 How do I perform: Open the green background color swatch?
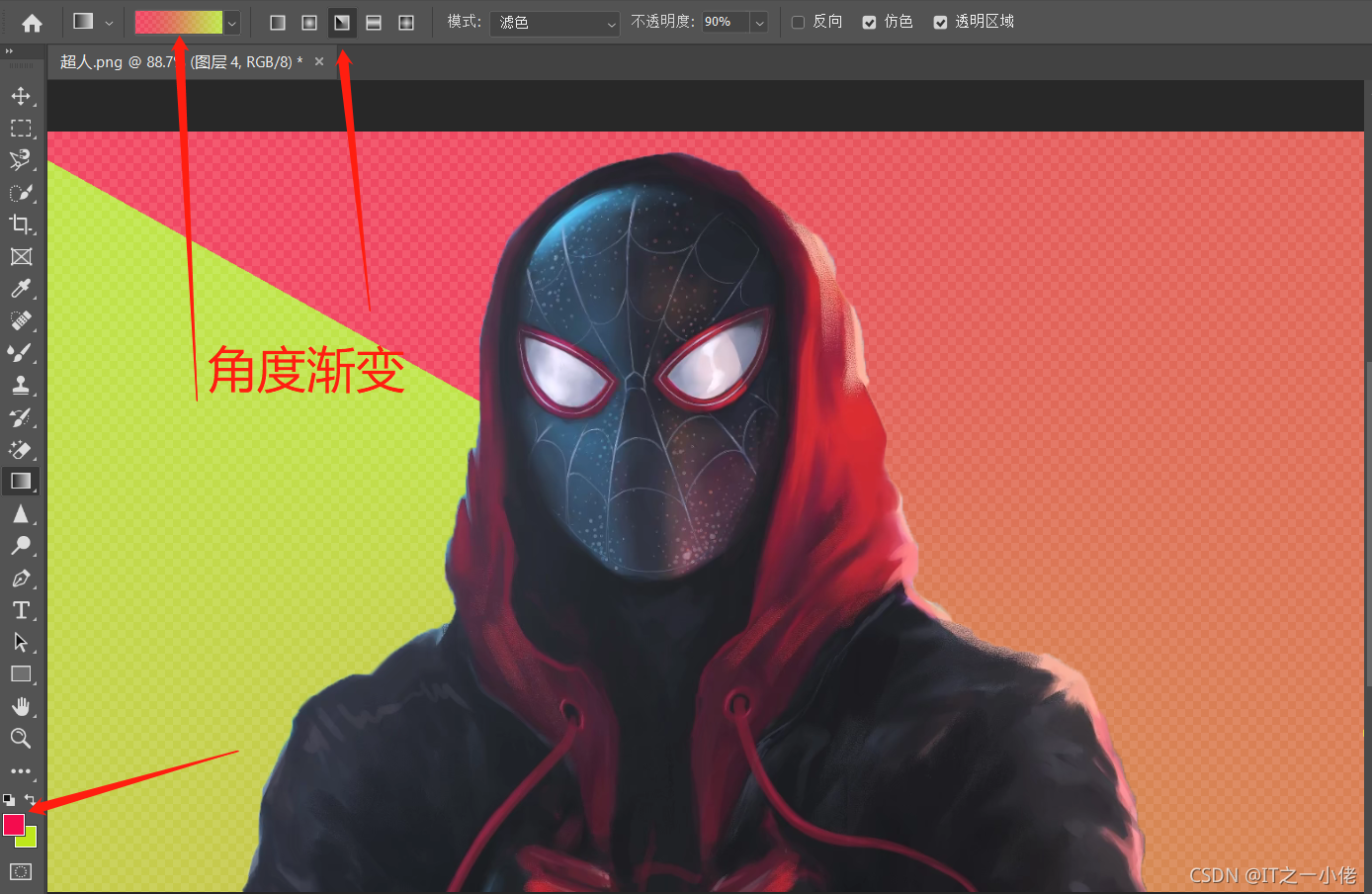coord(31,841)
